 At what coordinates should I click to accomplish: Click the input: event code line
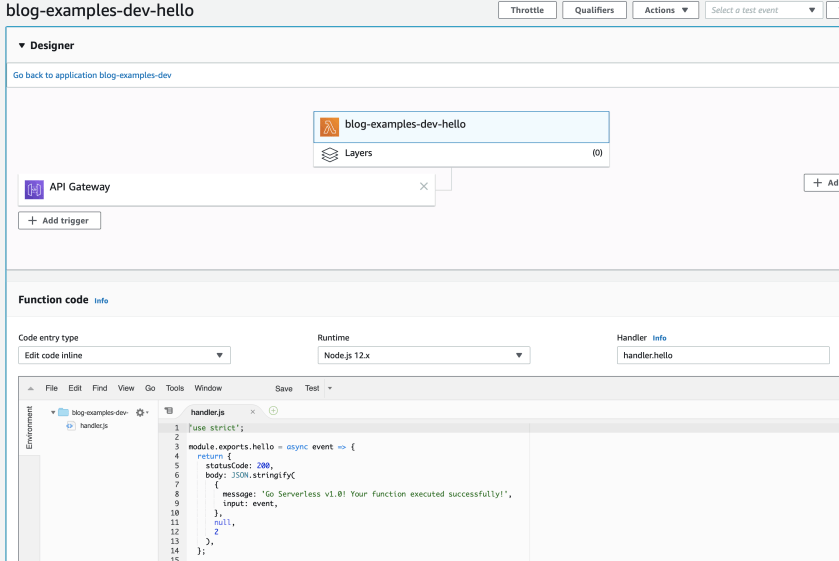tap(250, 504)
